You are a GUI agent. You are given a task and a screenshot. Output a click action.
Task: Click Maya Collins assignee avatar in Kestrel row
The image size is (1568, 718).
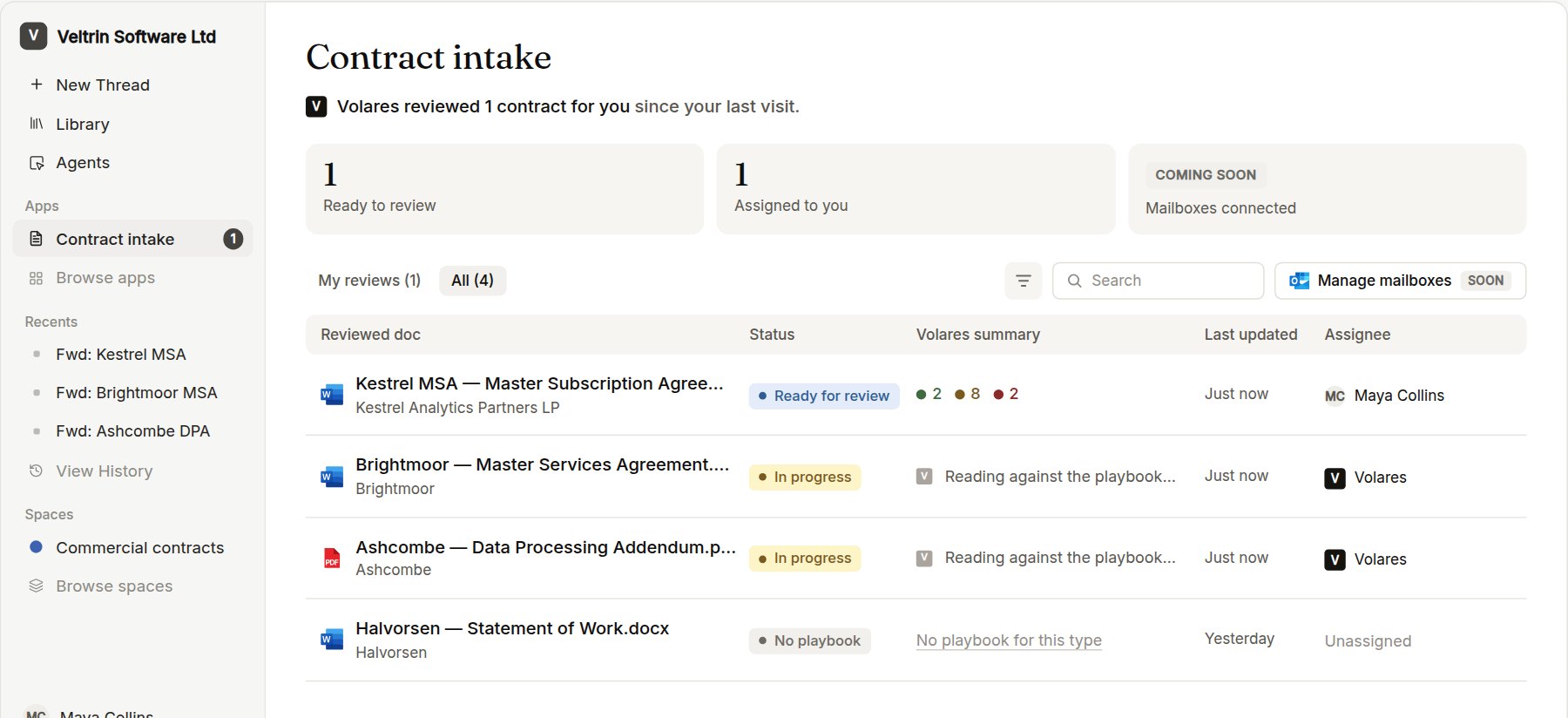1335,396
